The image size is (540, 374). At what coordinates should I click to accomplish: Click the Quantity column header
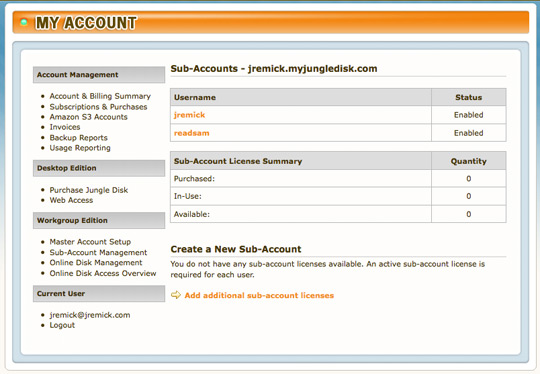click(x=469, y=161)
